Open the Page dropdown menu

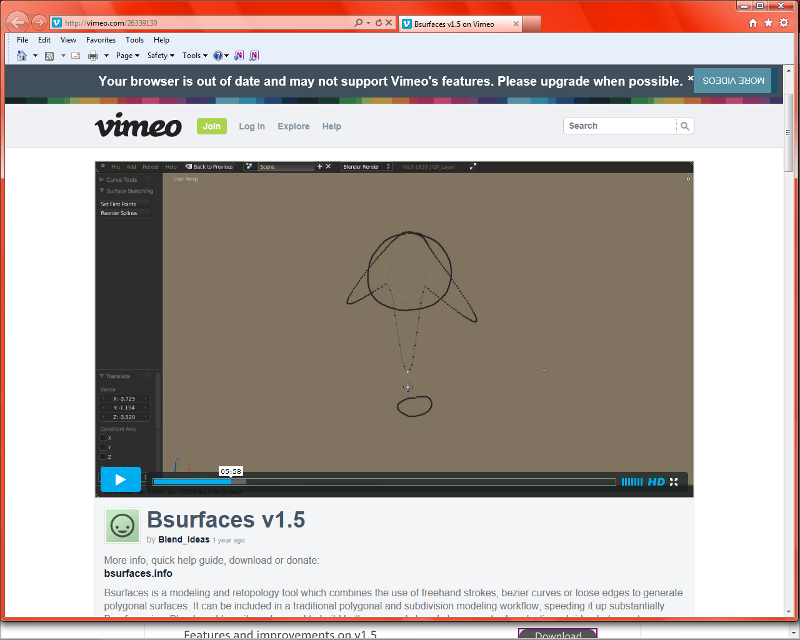click(128, 56)
